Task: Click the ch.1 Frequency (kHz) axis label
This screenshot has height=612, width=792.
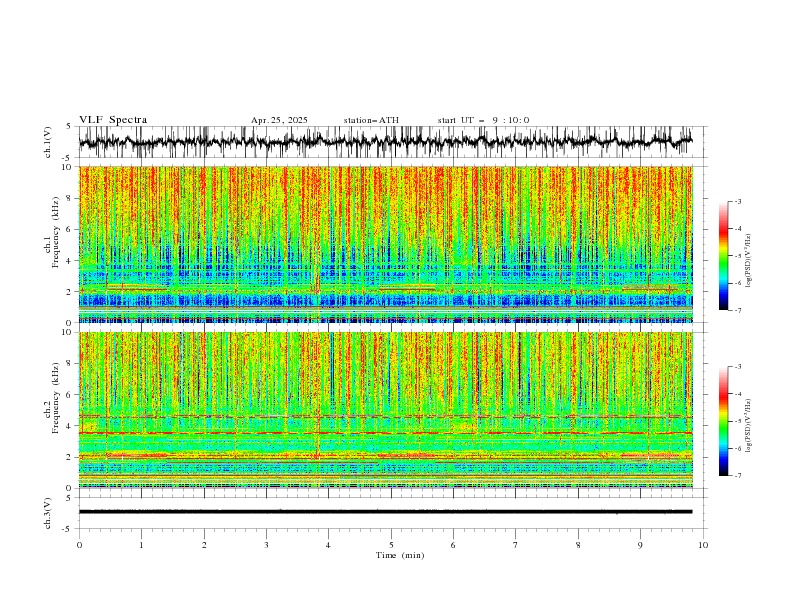Action: click(52, 233)
